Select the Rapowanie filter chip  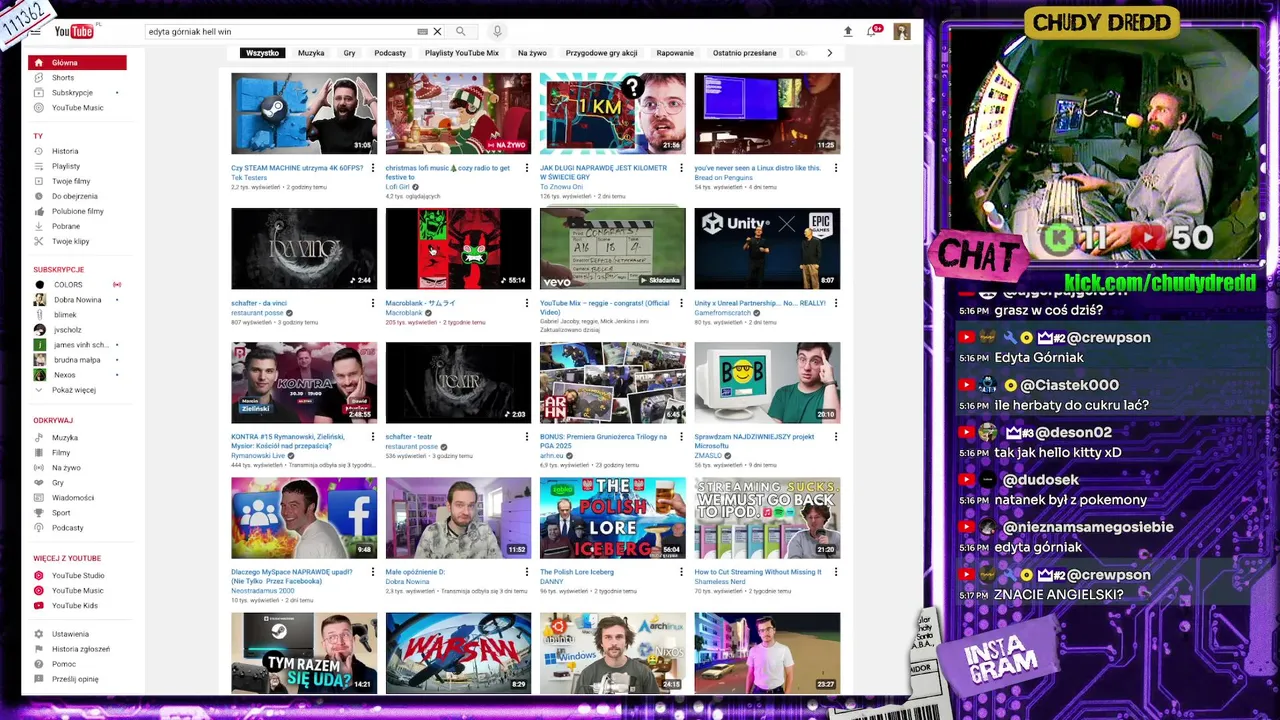point(675,53)
